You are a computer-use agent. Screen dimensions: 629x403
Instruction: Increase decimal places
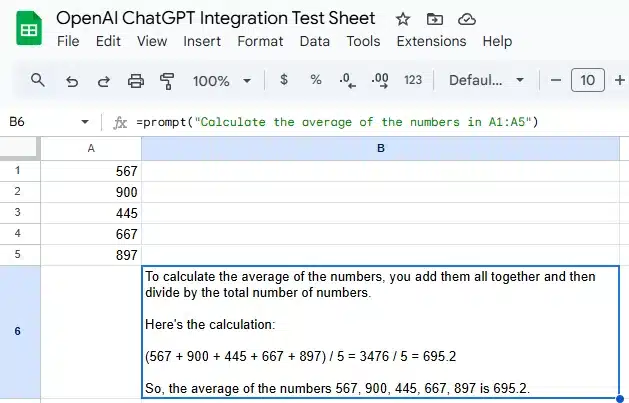380,80
